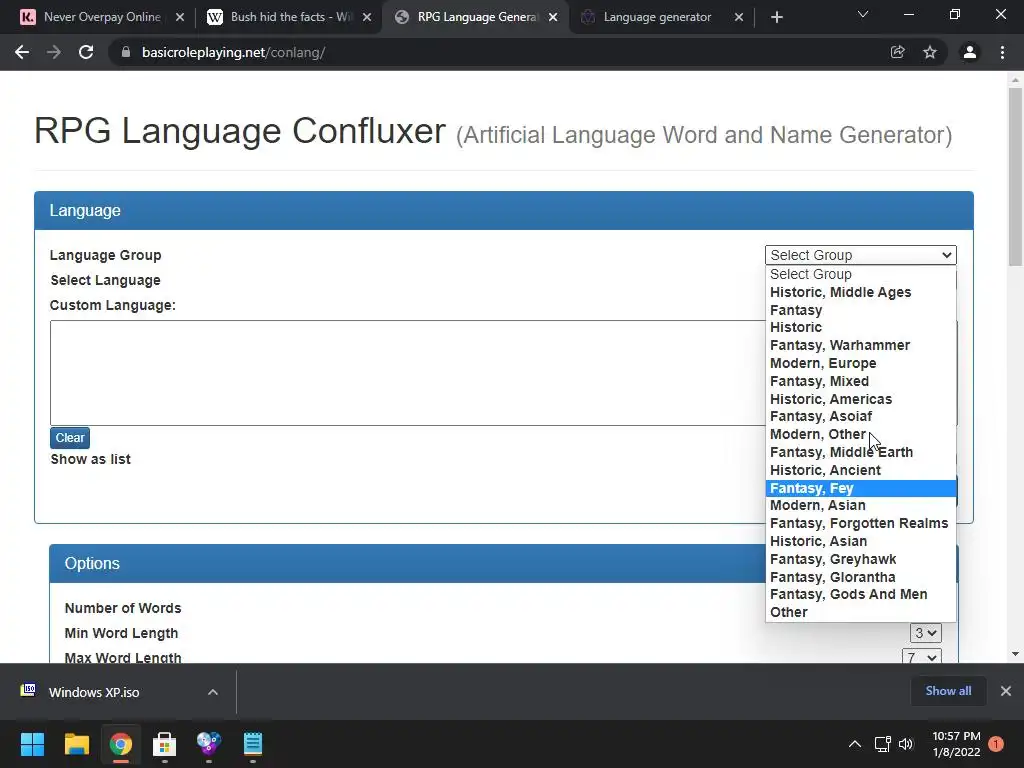The width and height of the screenshot is (1024, 768).
Task: Open network status tray icon
Action: coord(882,744)
